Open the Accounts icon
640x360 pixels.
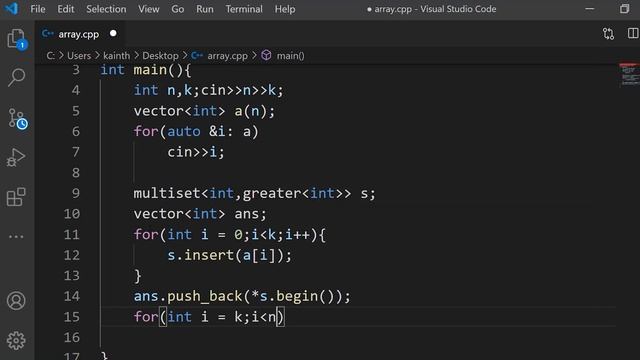[16, 301]
